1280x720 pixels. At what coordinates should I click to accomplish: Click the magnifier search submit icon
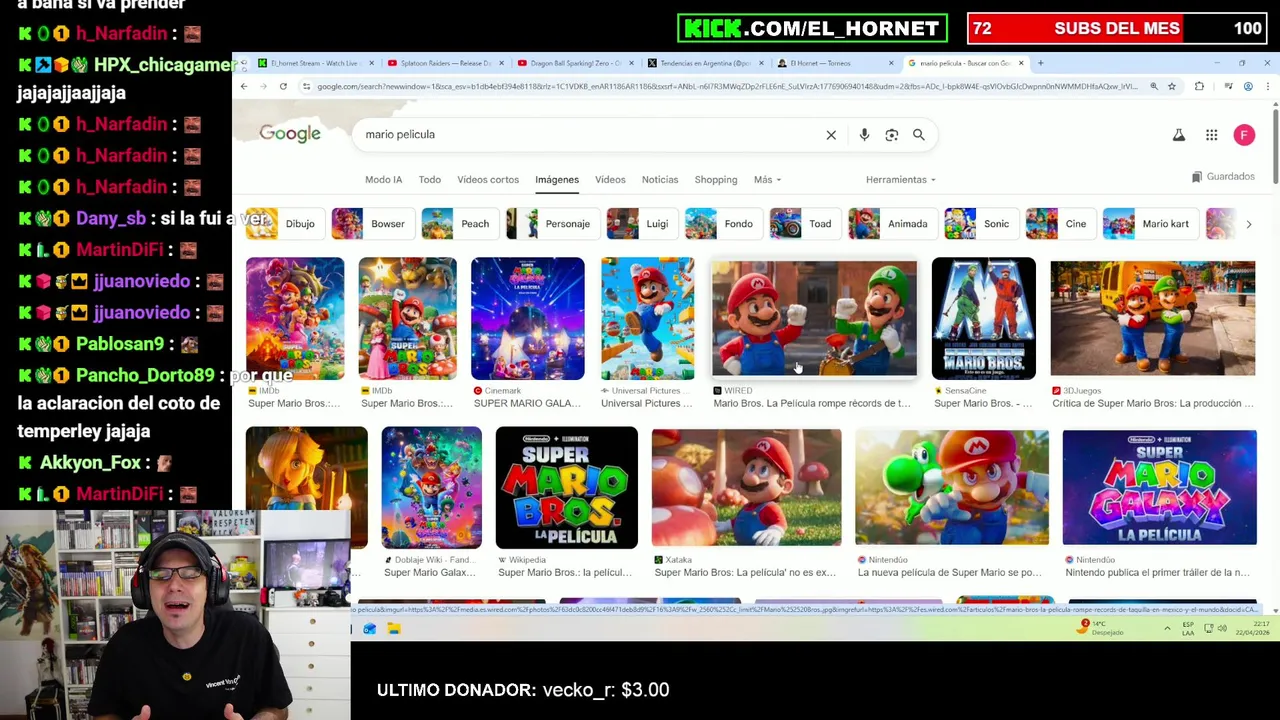click(919, 135)
